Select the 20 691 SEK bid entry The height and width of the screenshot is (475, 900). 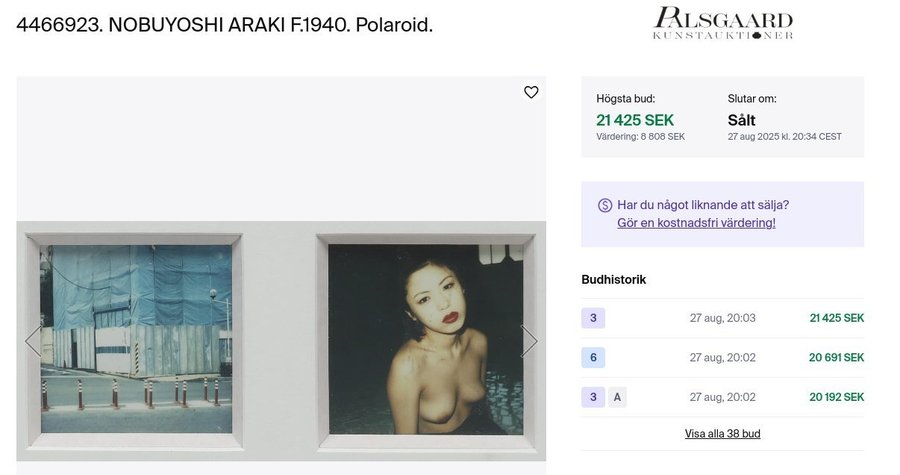click(x=836, y=357)
